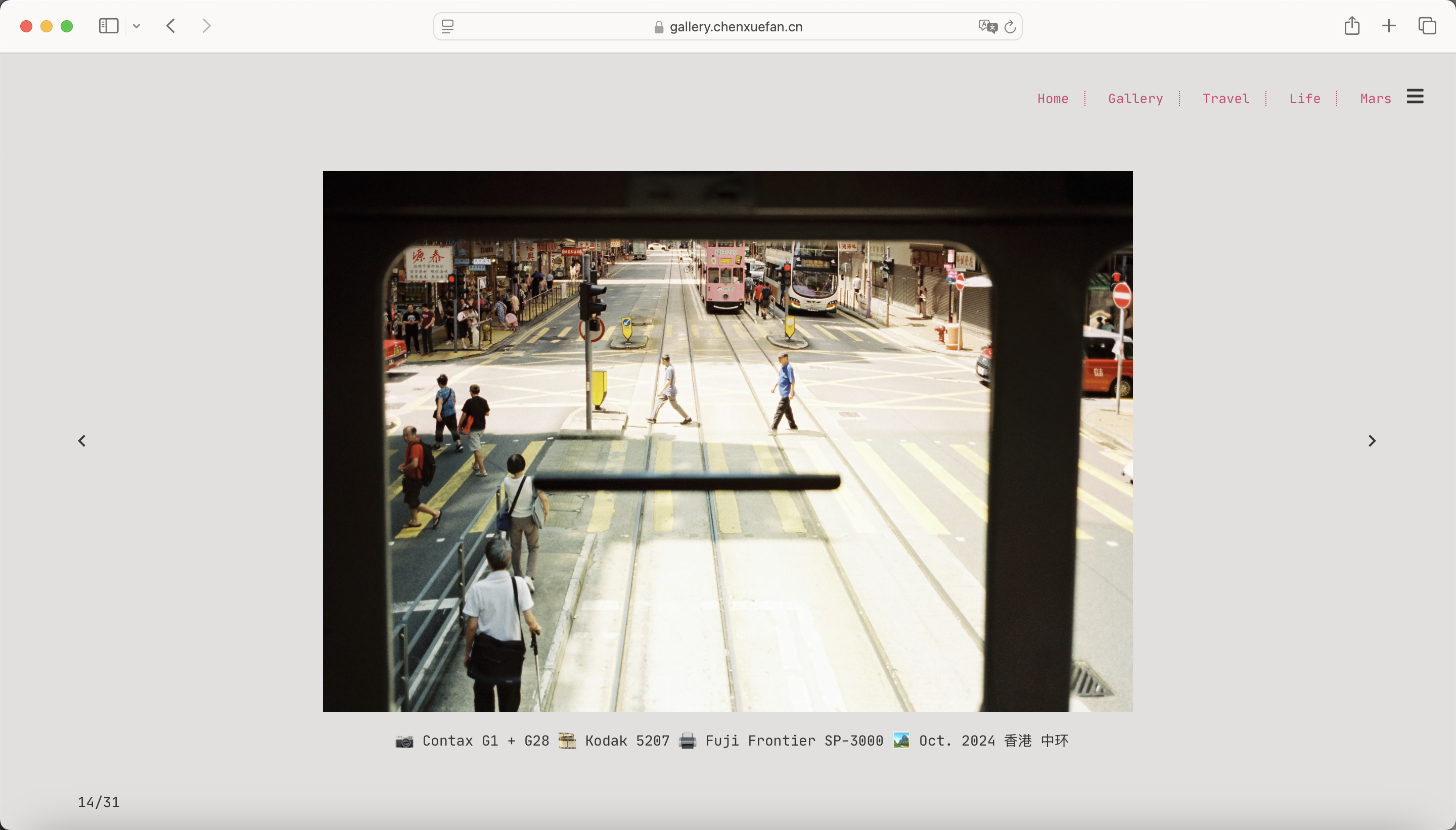Open a new tab with the plus icon
This screenshot has height=830, width=1456.
pyautogui.click(x=1389, y=26)
